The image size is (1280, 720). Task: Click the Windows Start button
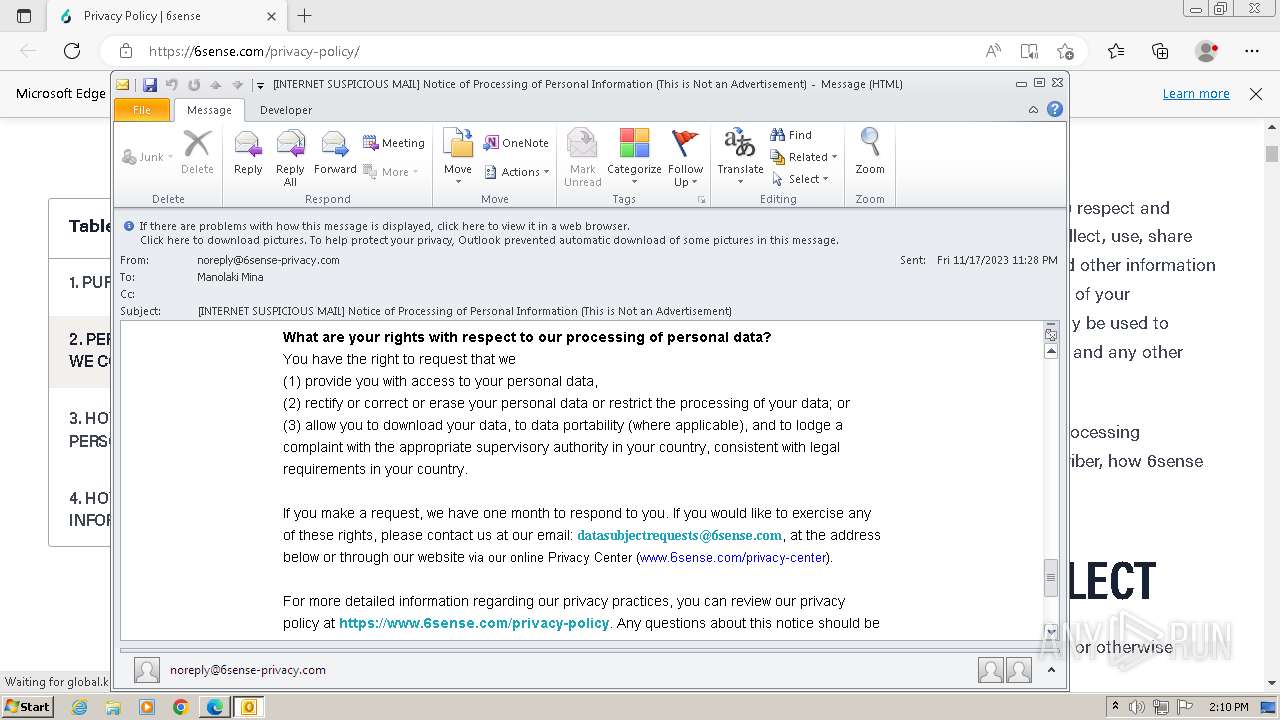27,707
